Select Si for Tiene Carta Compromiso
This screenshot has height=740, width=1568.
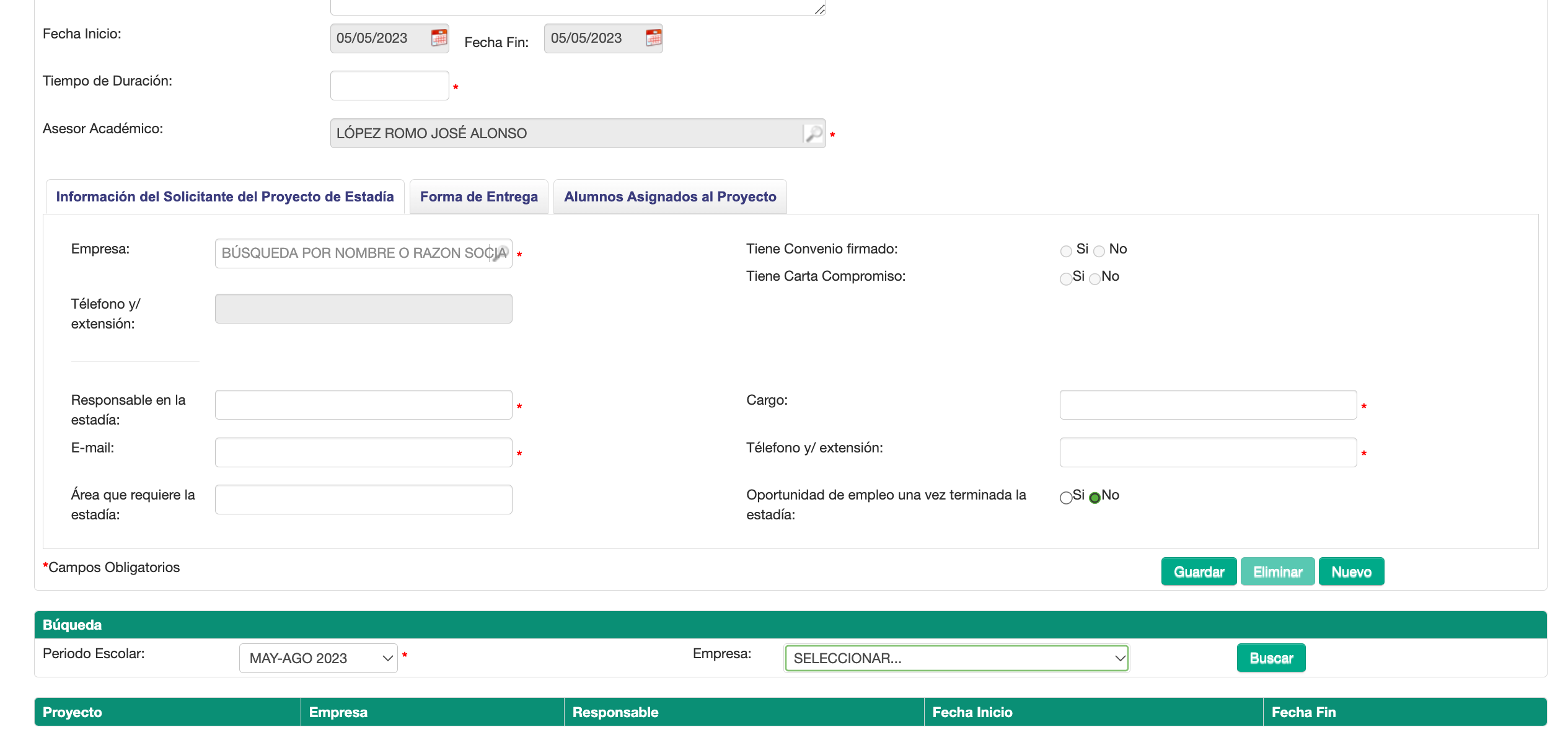[x=1065, y=278]
